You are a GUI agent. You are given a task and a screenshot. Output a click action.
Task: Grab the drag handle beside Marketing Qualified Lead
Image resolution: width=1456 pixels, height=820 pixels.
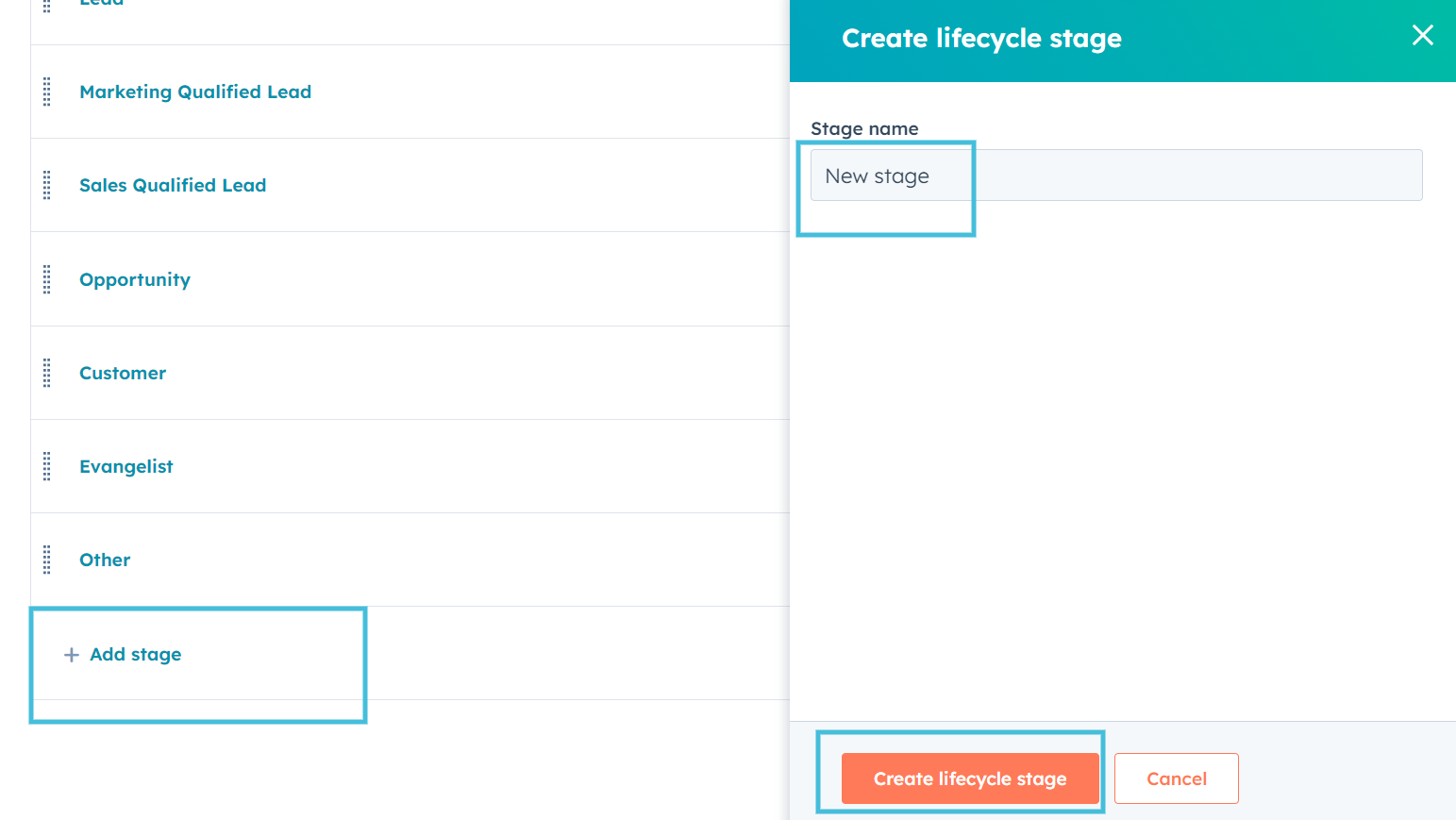45,92
